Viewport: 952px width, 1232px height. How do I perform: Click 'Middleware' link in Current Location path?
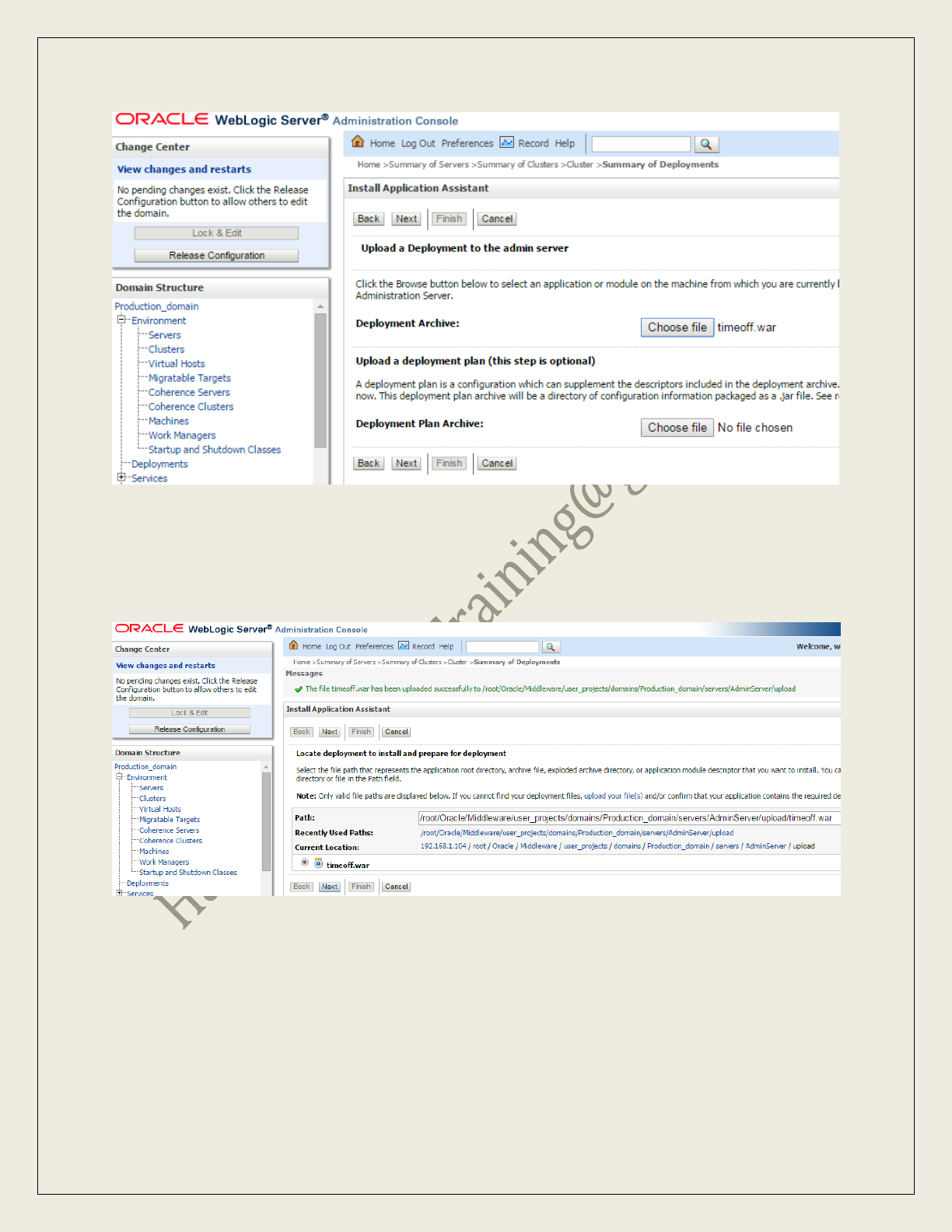(x=538, y=846)
